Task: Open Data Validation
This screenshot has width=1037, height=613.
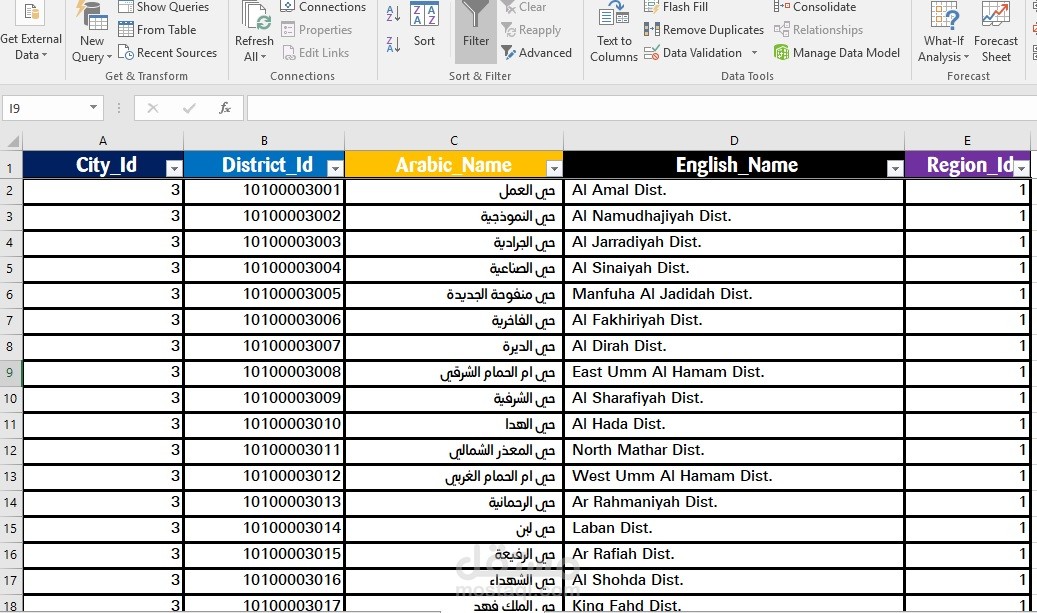Action: [x=693, y=53]
